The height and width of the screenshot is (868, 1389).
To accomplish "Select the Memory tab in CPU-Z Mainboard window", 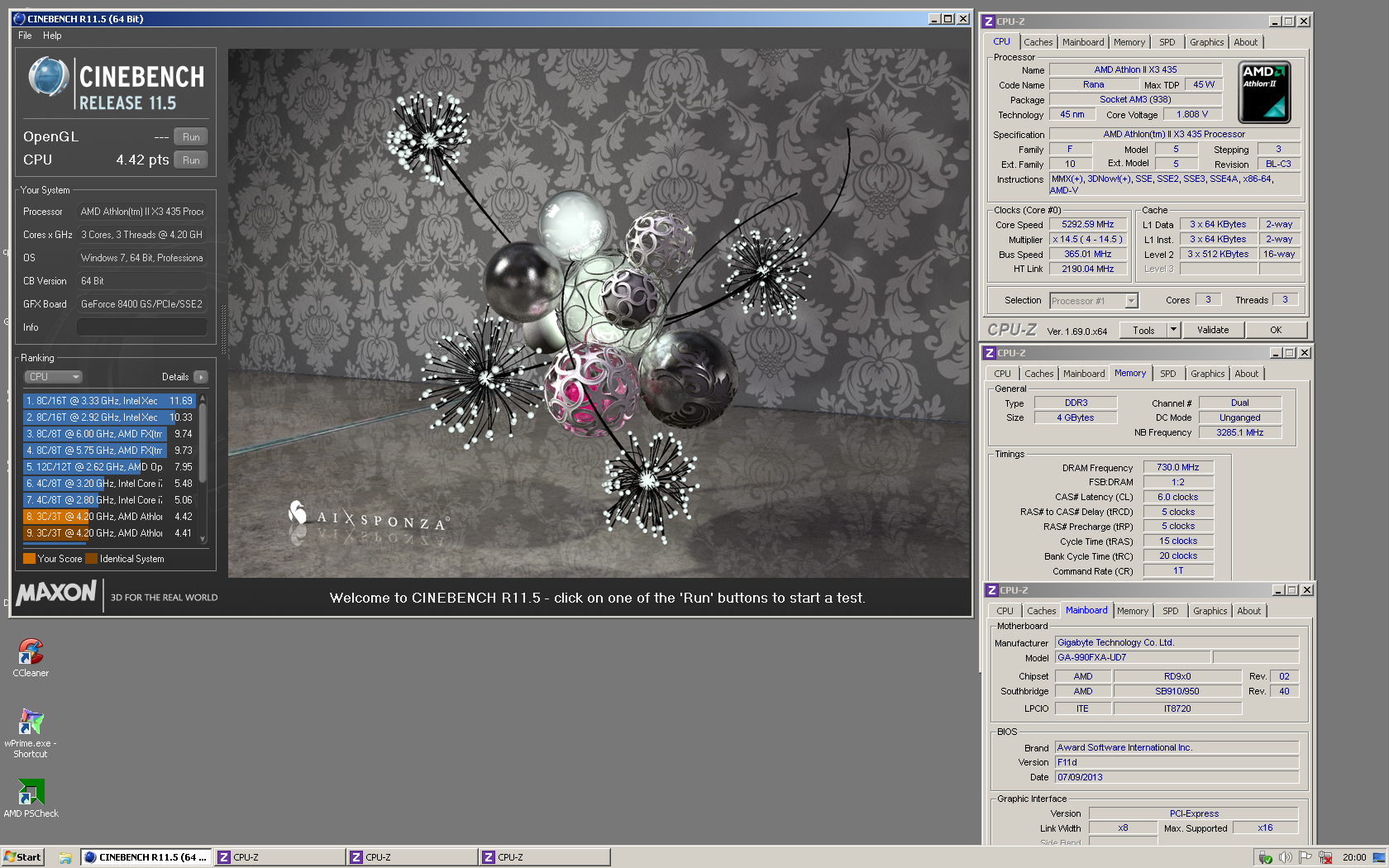I will [1132, 611].
